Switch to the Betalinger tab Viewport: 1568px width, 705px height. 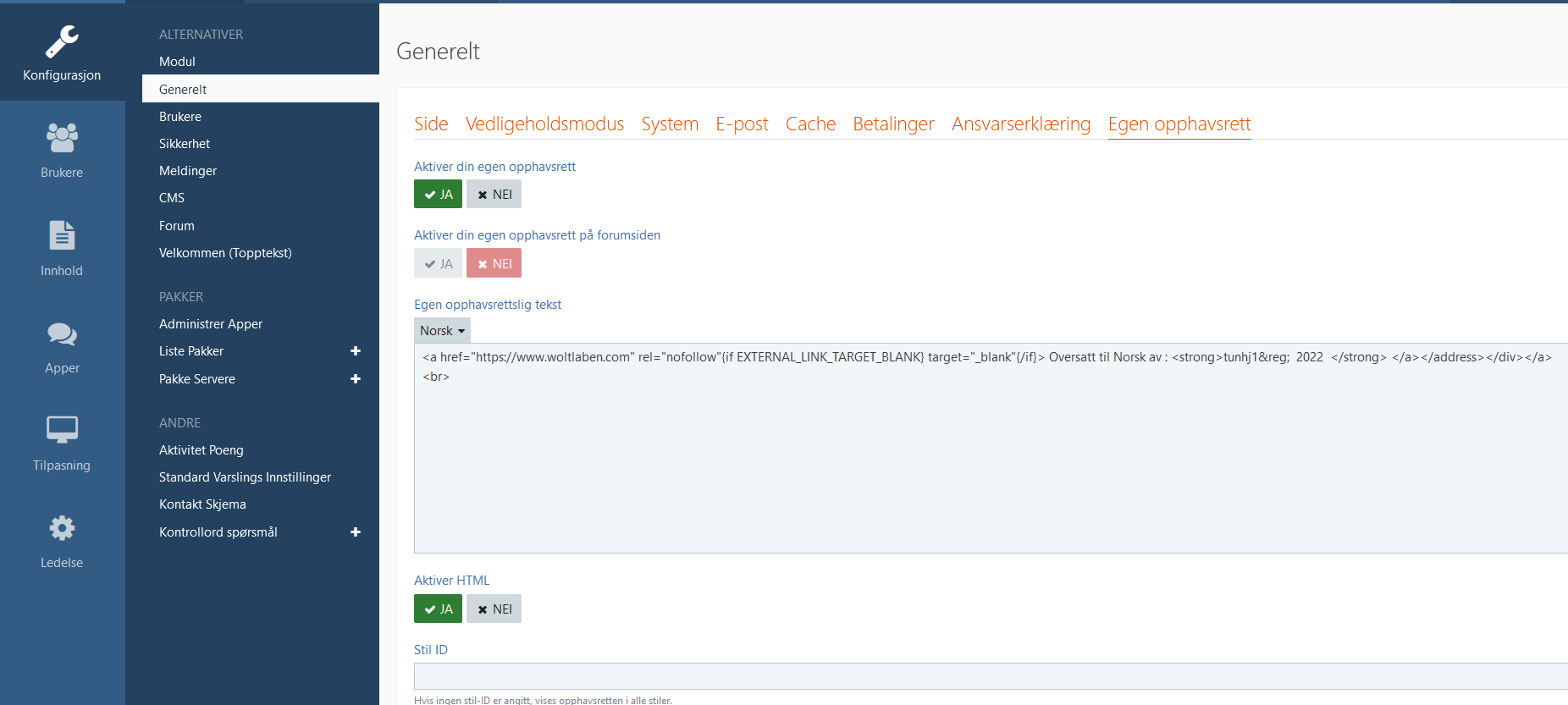pos(893,124)
